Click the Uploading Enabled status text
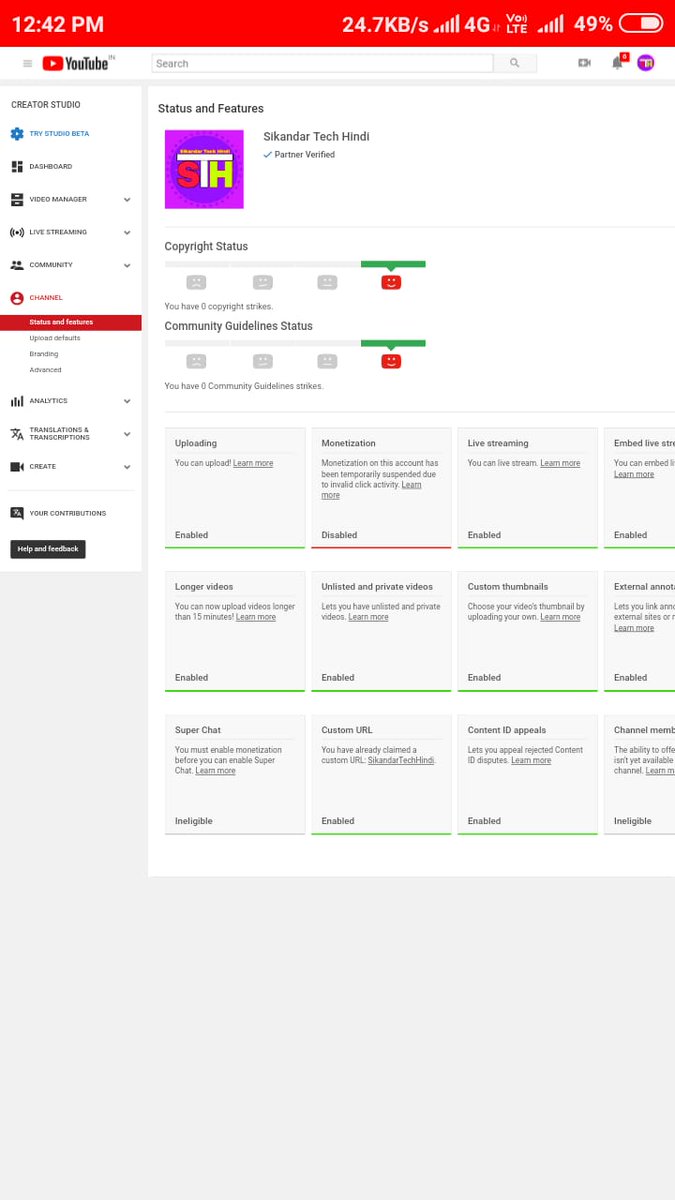This screenshot has height=1200, width=675. [192, 535]
